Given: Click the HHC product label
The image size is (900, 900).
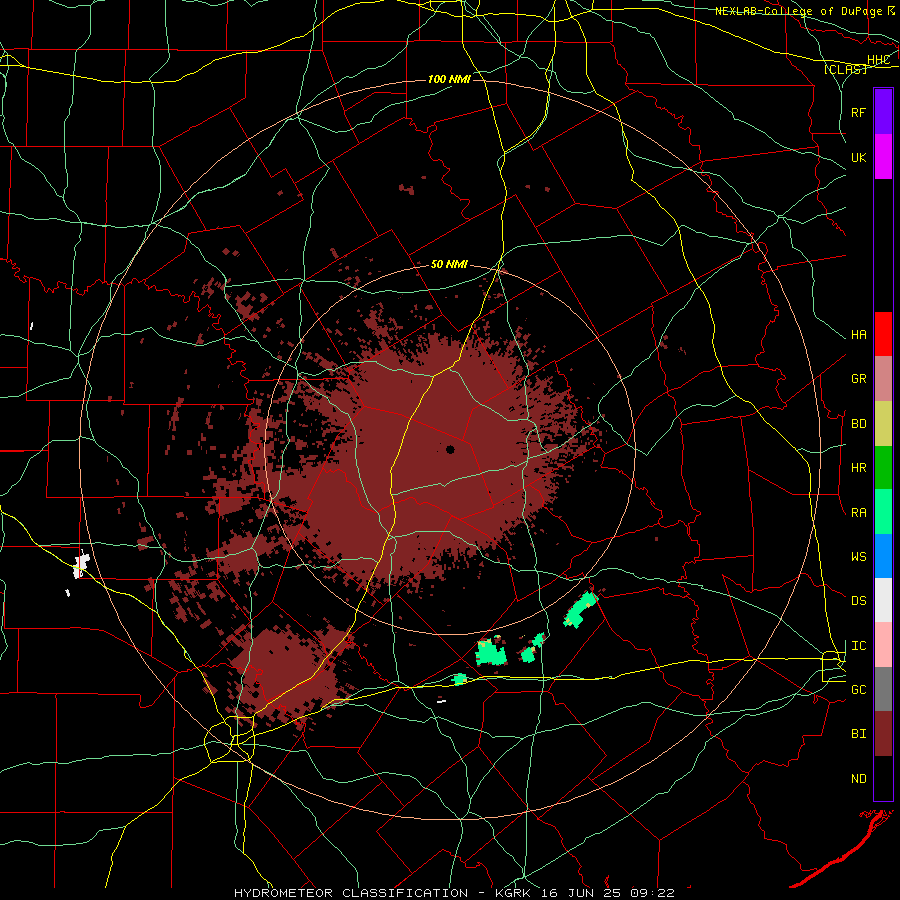Looking at the screenshot, I should click(878, 60).
